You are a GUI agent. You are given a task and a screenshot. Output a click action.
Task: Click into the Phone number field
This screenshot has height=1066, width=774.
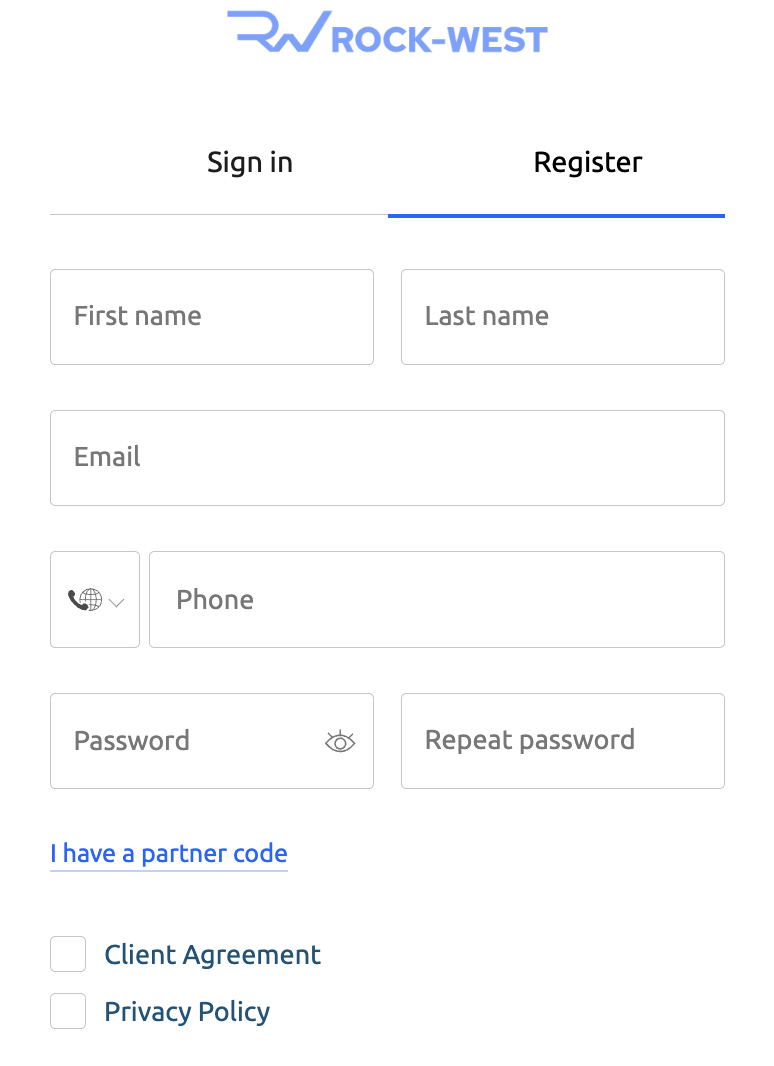[437, 600]
